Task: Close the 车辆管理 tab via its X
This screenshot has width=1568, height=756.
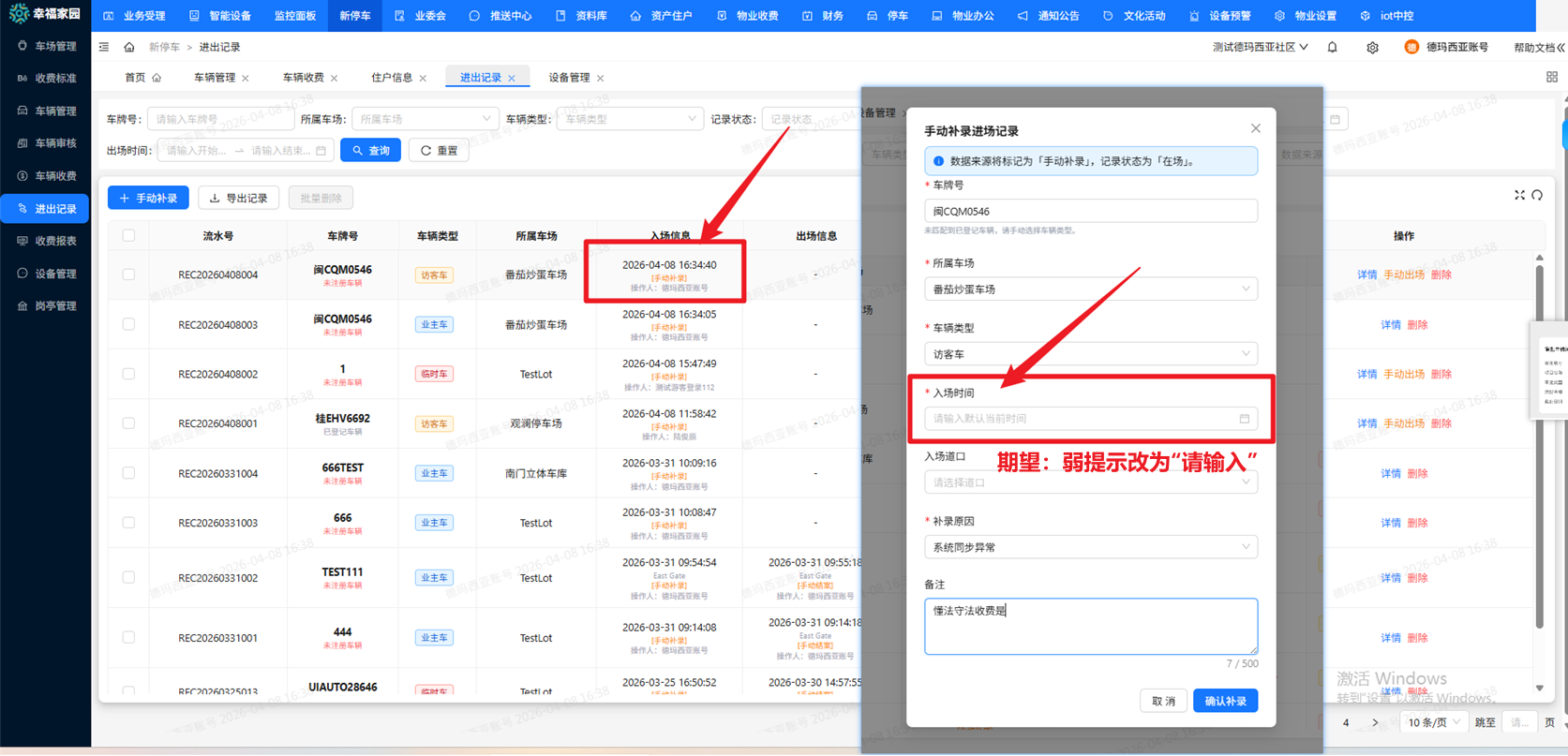Action: (246, 79)
